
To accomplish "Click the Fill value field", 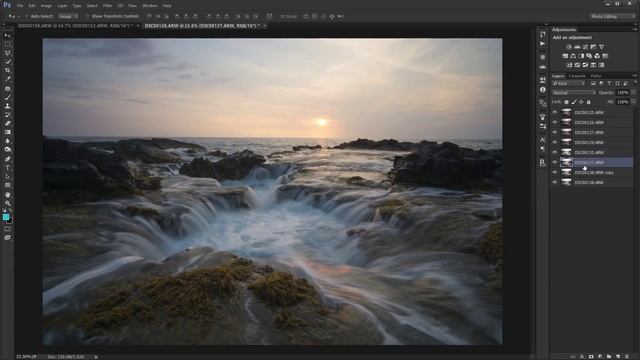I will click(622, 102).
